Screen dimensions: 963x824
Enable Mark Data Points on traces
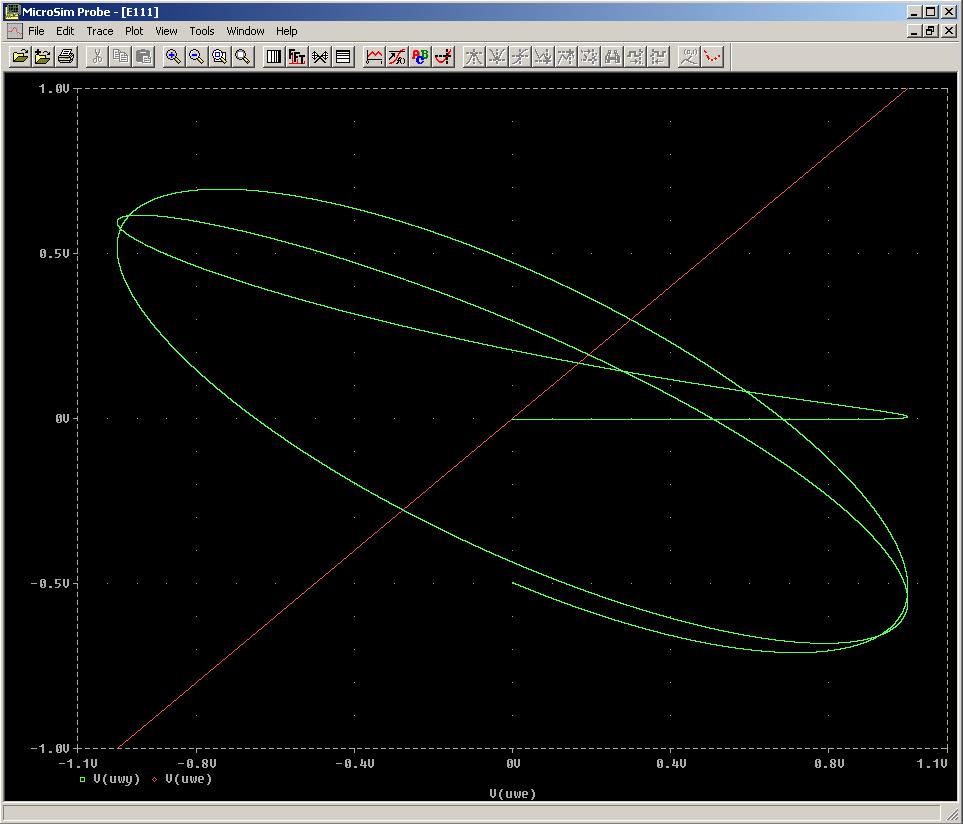[x=712, y=57]
